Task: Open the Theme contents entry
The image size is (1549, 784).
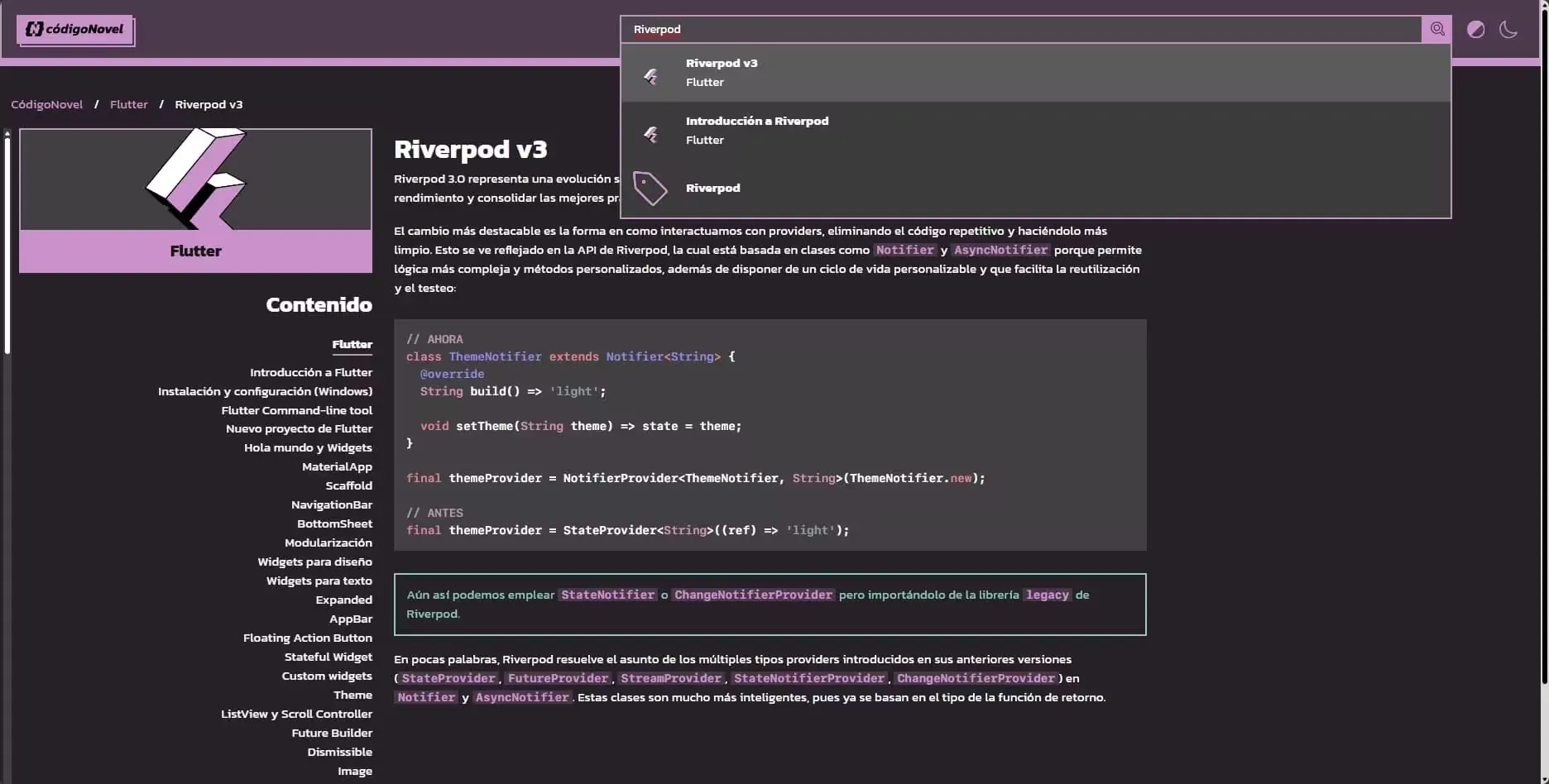Action: click(x=353, y=695)
